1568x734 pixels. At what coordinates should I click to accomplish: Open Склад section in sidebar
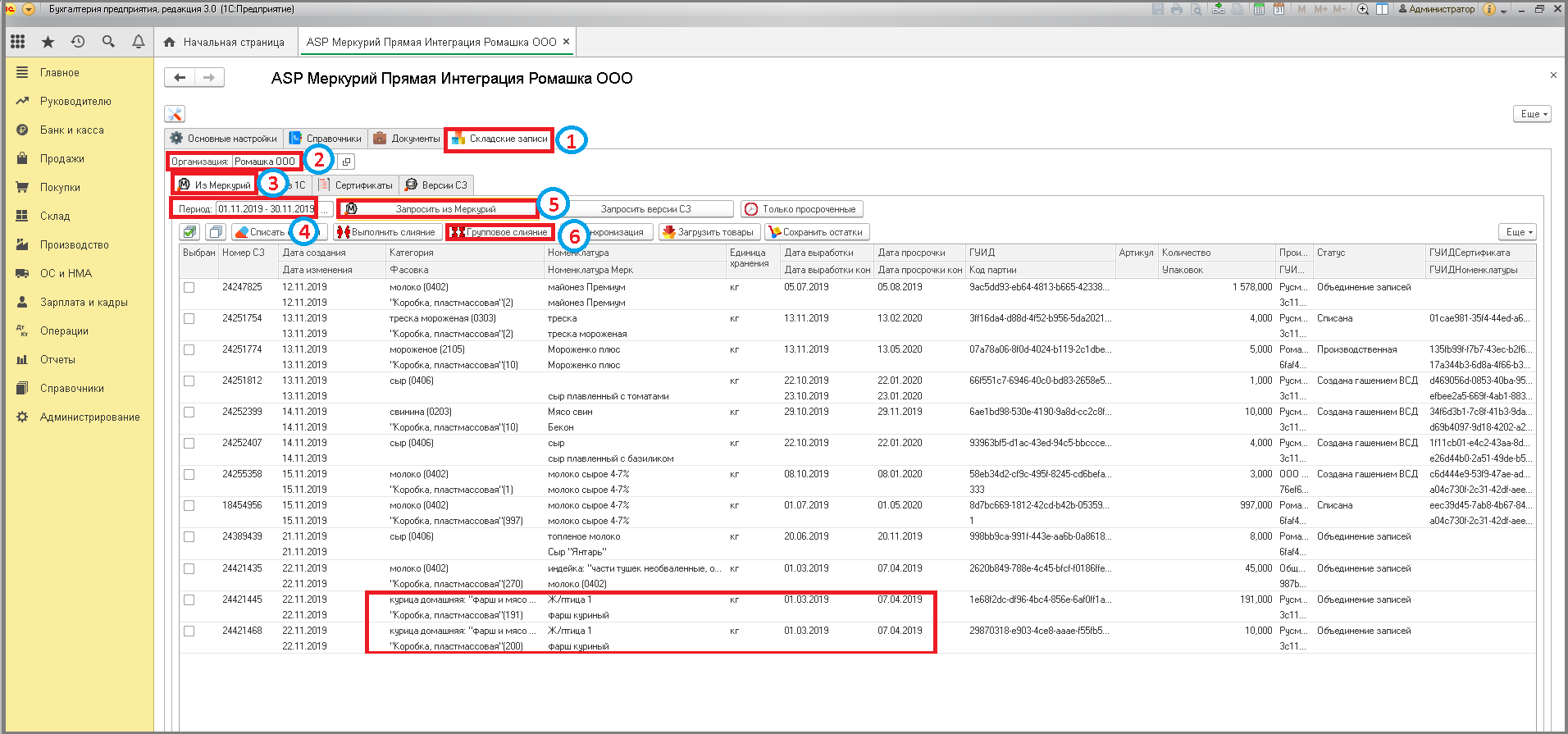point(55,216)
